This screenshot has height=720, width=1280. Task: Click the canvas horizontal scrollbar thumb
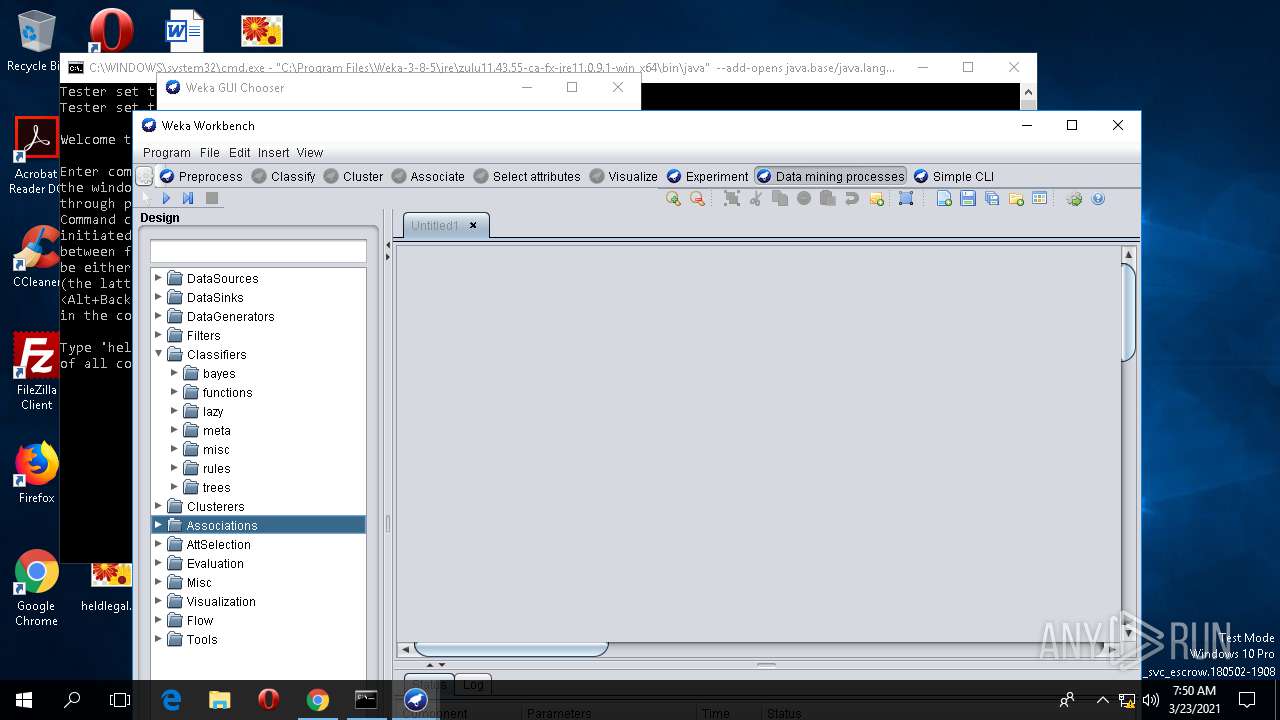511,649
